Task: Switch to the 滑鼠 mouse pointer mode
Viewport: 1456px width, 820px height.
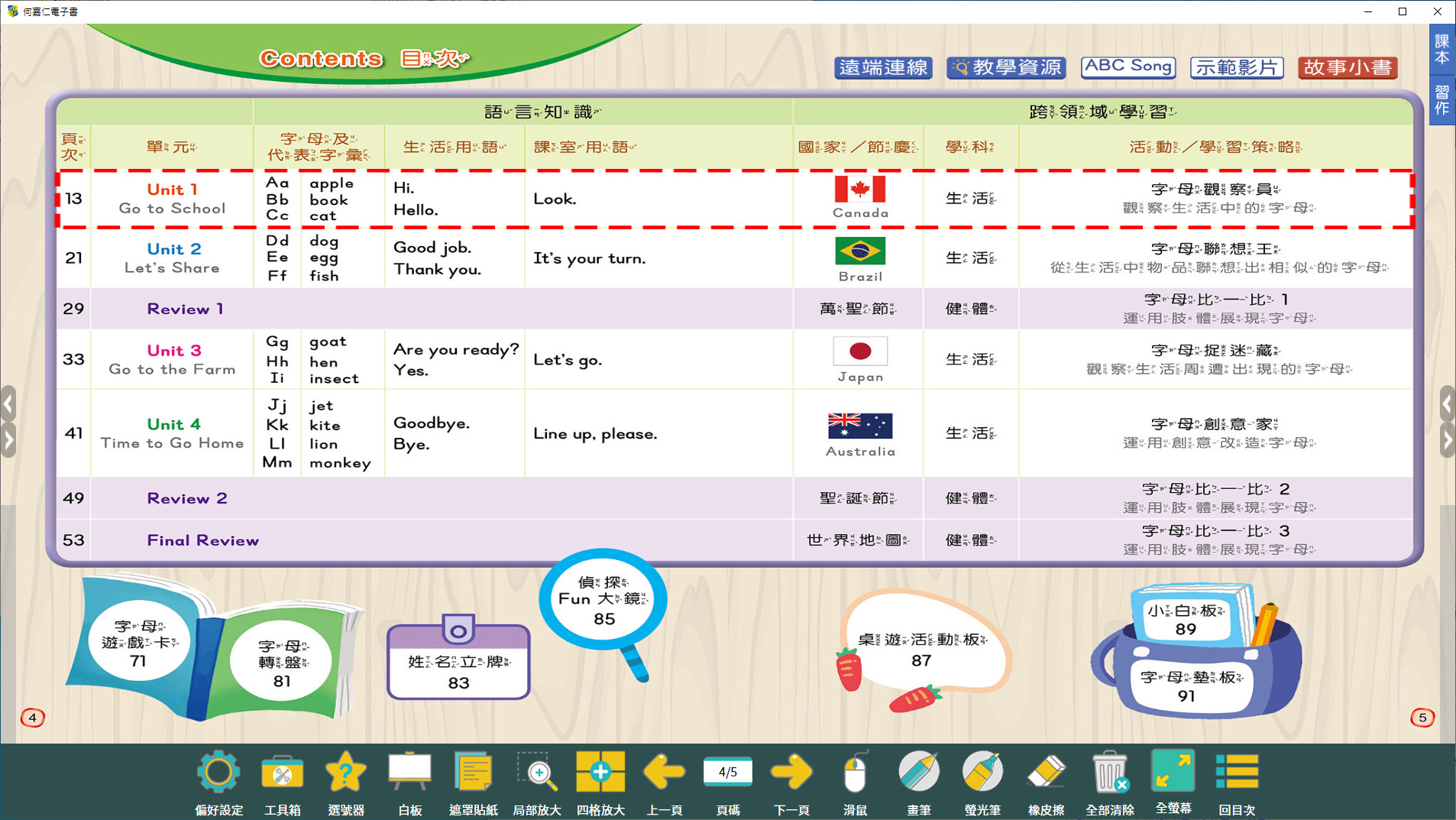Action: pyautogui.click(x=855, y=773)
